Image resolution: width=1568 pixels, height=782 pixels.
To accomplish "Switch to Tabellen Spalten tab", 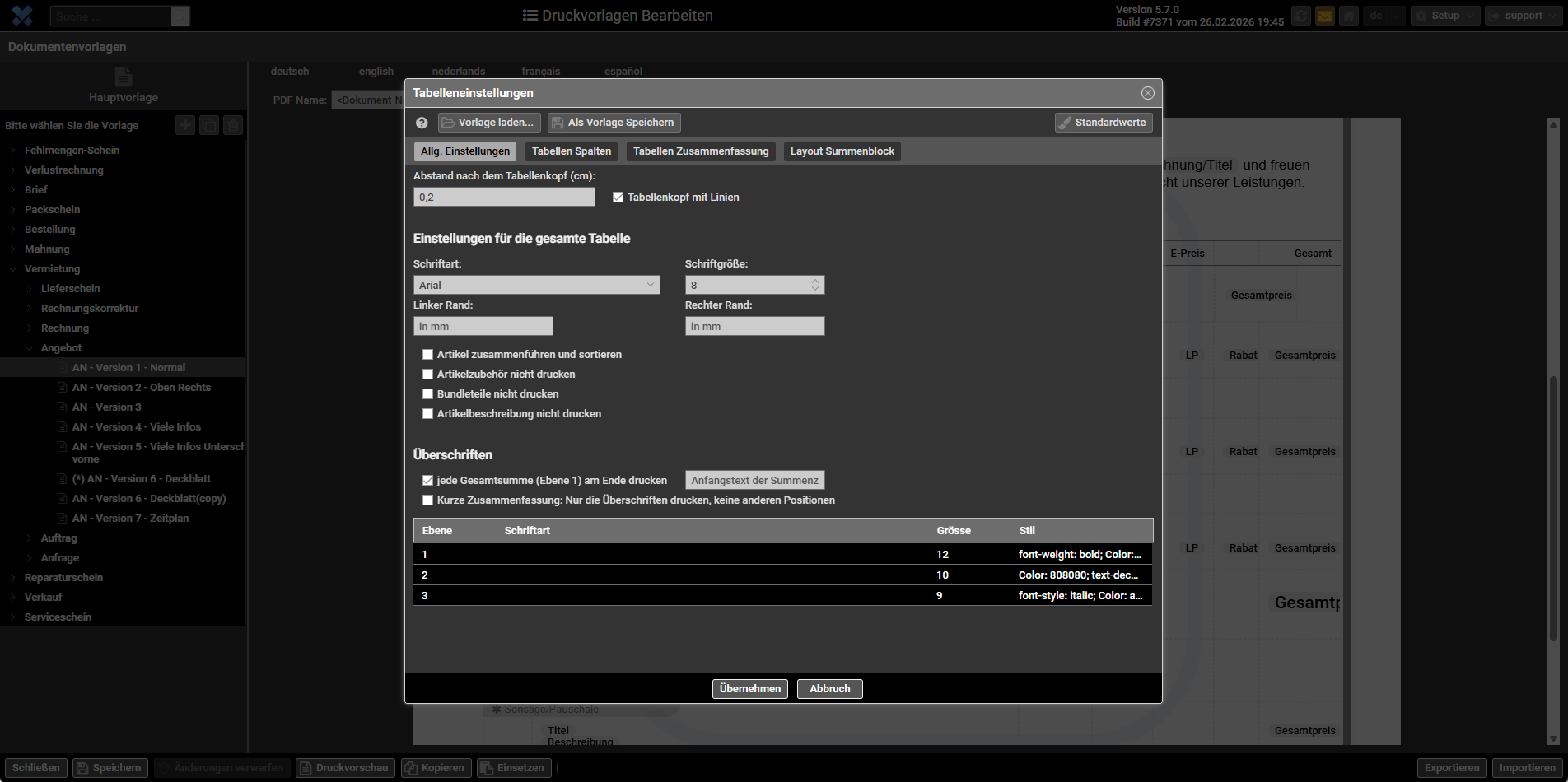I will point(572,151).
